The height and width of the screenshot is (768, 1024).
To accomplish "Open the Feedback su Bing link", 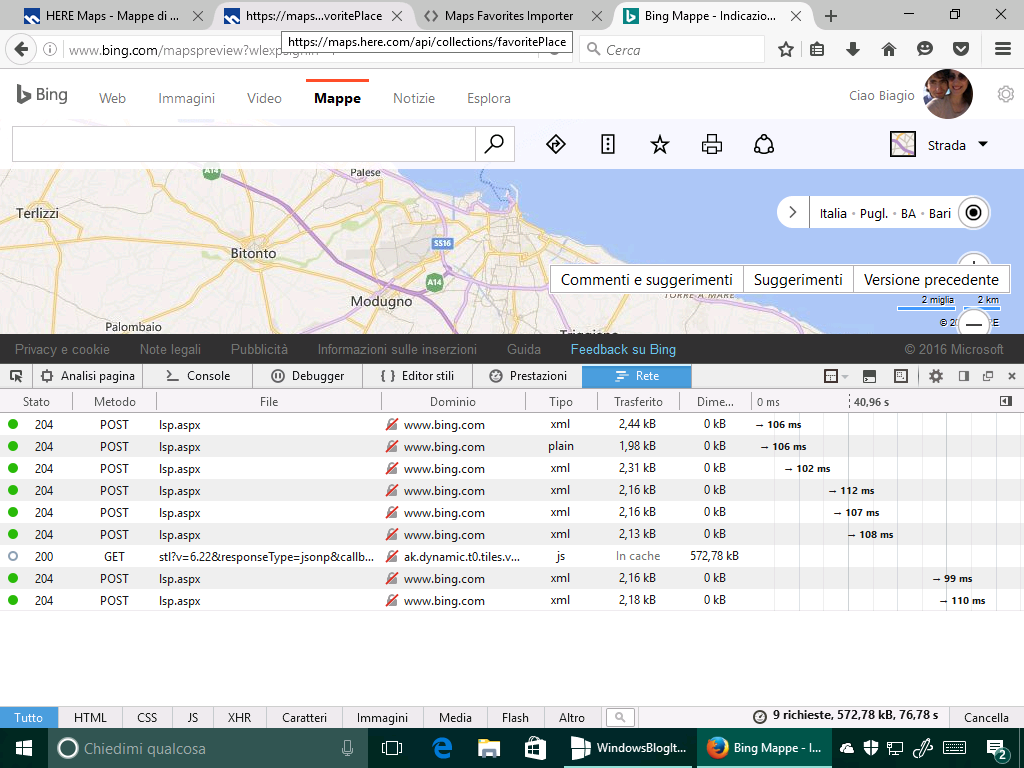I will click(623, 349).
